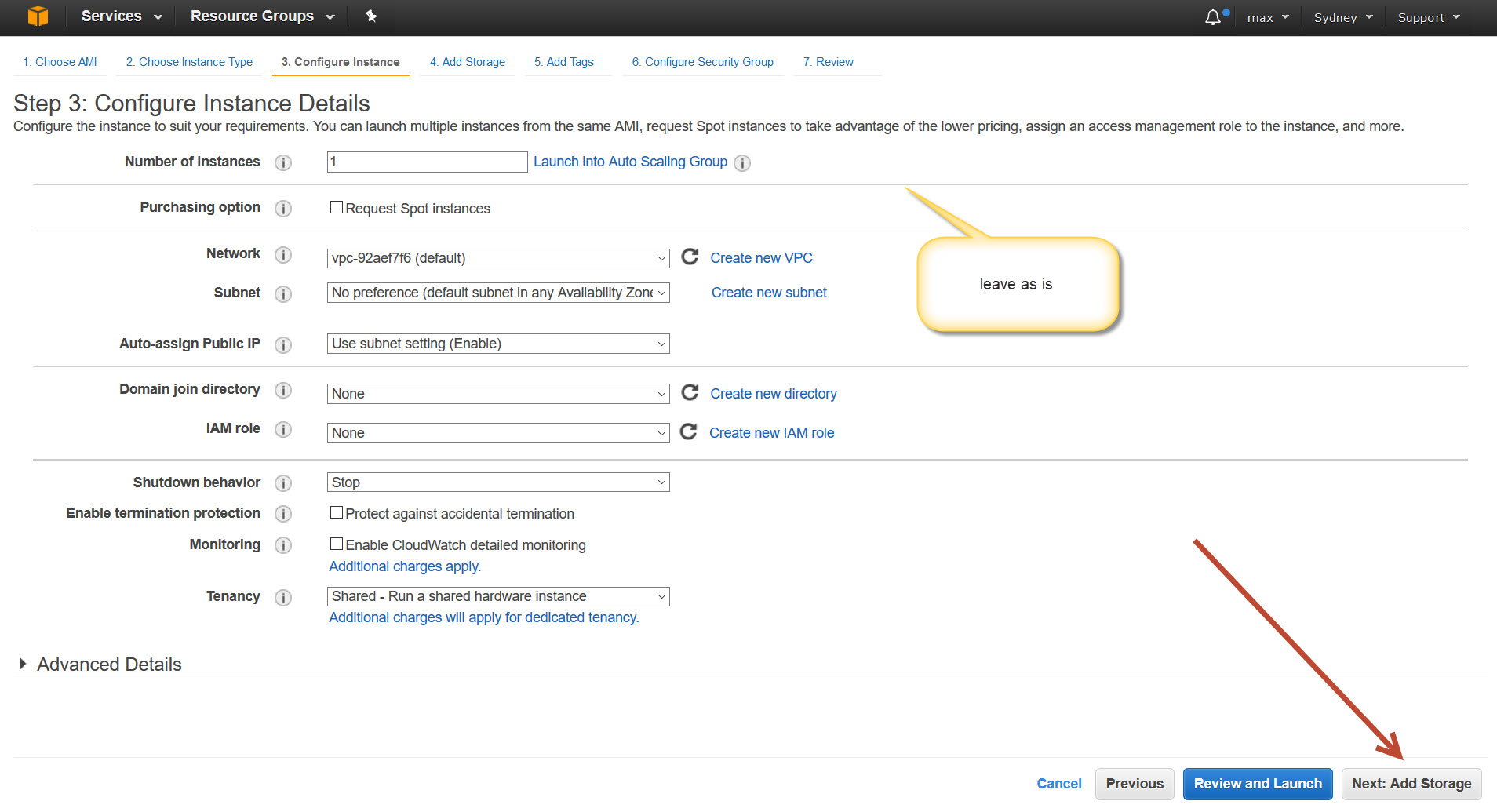
Task: Enable Request Spot instances checkbox
Action: (337, 208)
